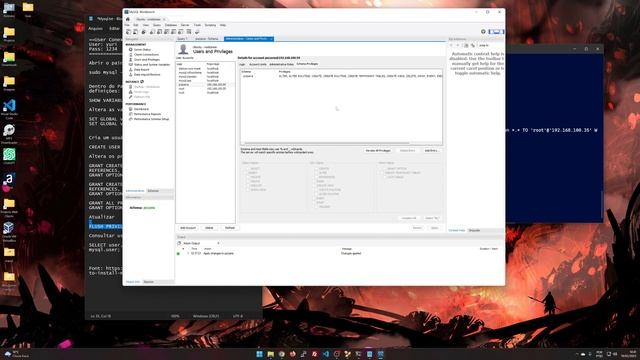640x360 pixels.
Task: Create a new SQL tab toolbar icon
Action: pos(129,31)
